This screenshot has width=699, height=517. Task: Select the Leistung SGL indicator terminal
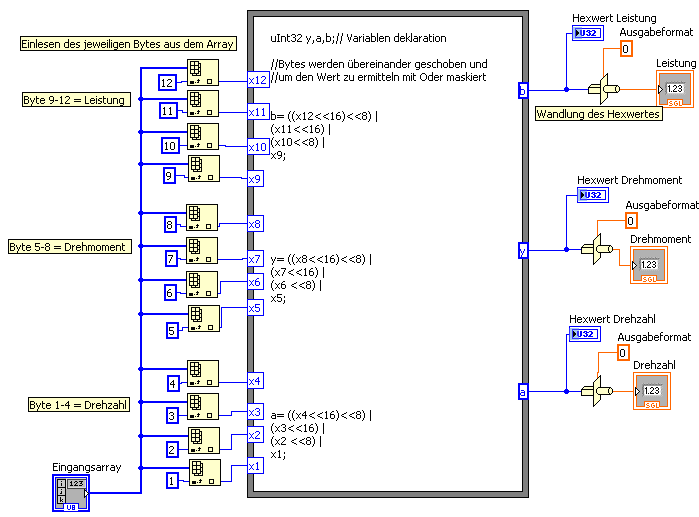tap(675, 89)
